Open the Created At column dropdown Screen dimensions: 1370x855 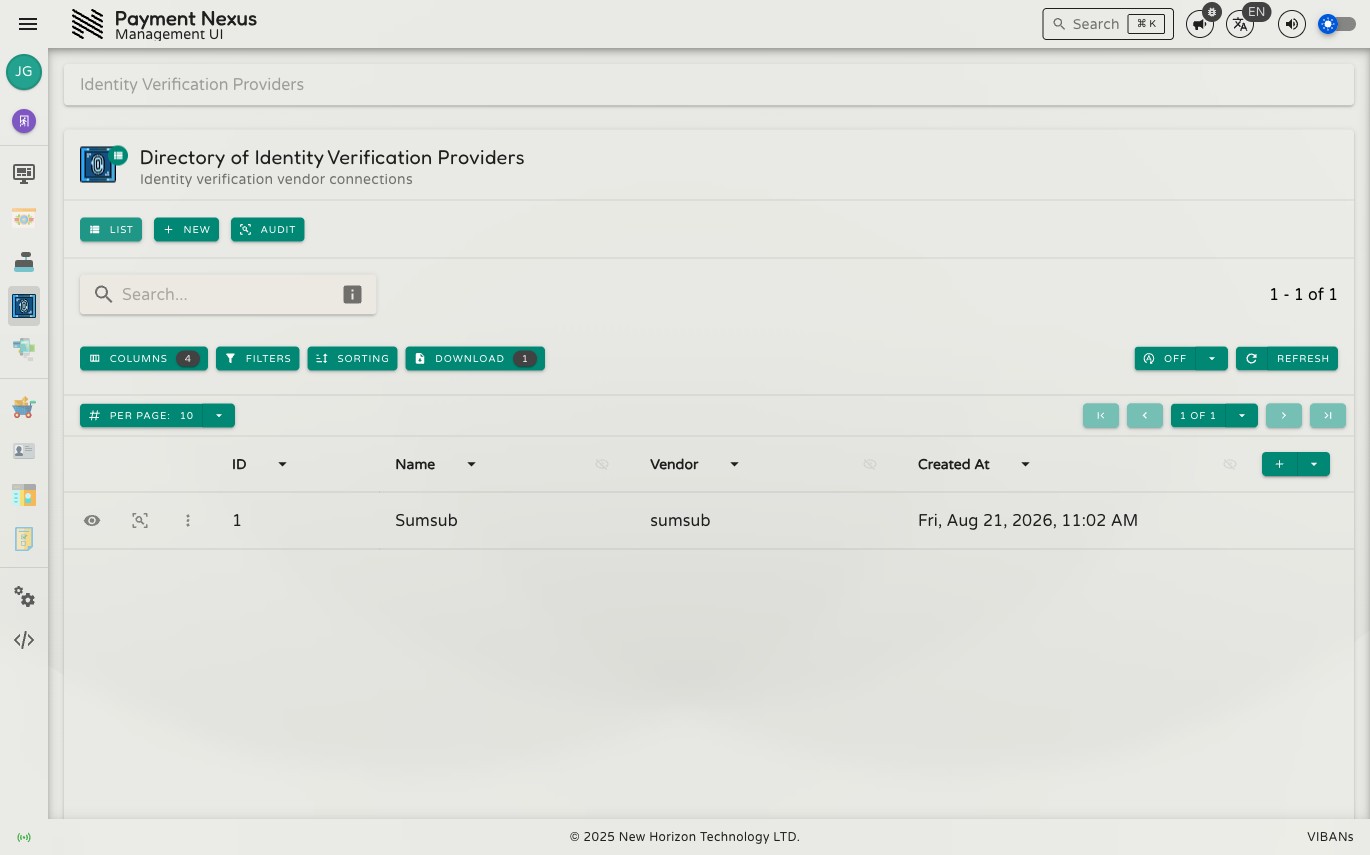(x=1025, y=464)
